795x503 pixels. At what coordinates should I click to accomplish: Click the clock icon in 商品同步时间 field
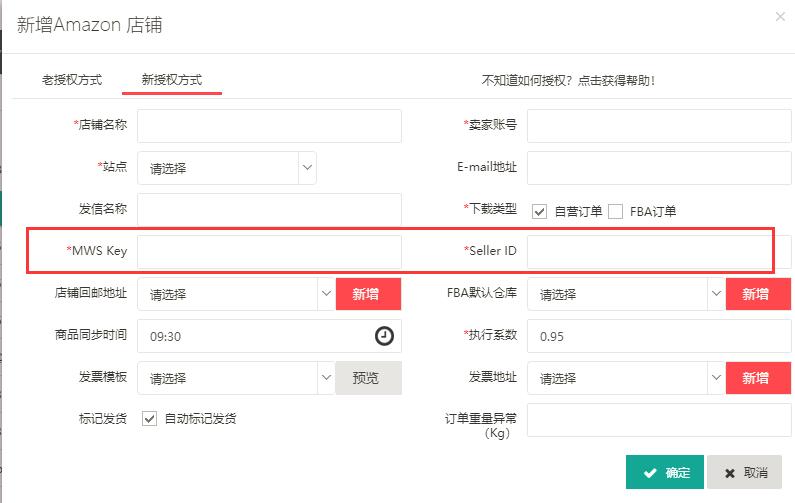pyautogui.click(x=384, y=336)
